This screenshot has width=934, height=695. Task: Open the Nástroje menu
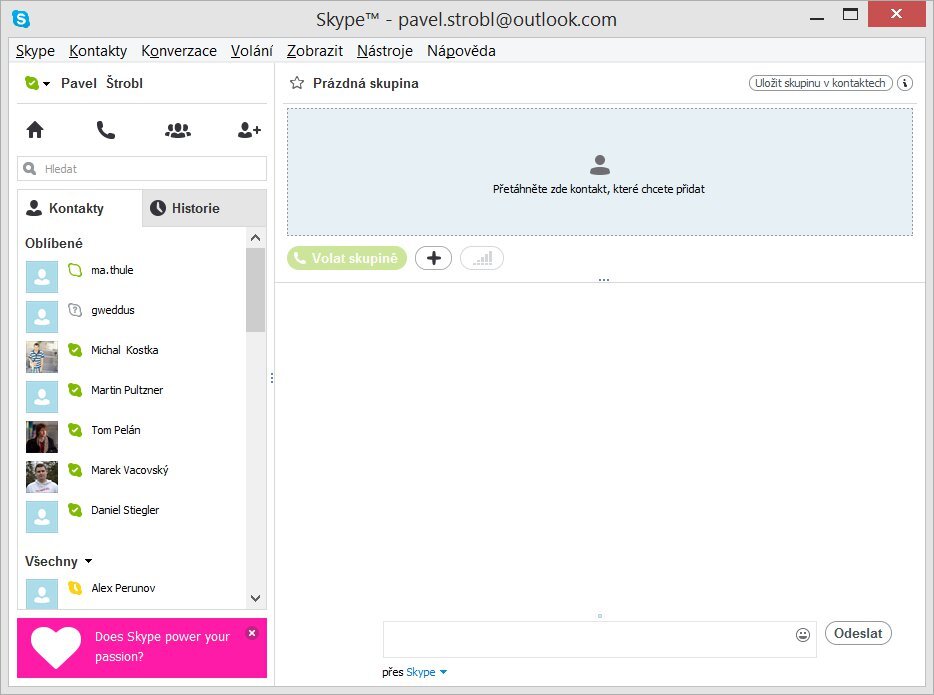click(x=384, y=50)
